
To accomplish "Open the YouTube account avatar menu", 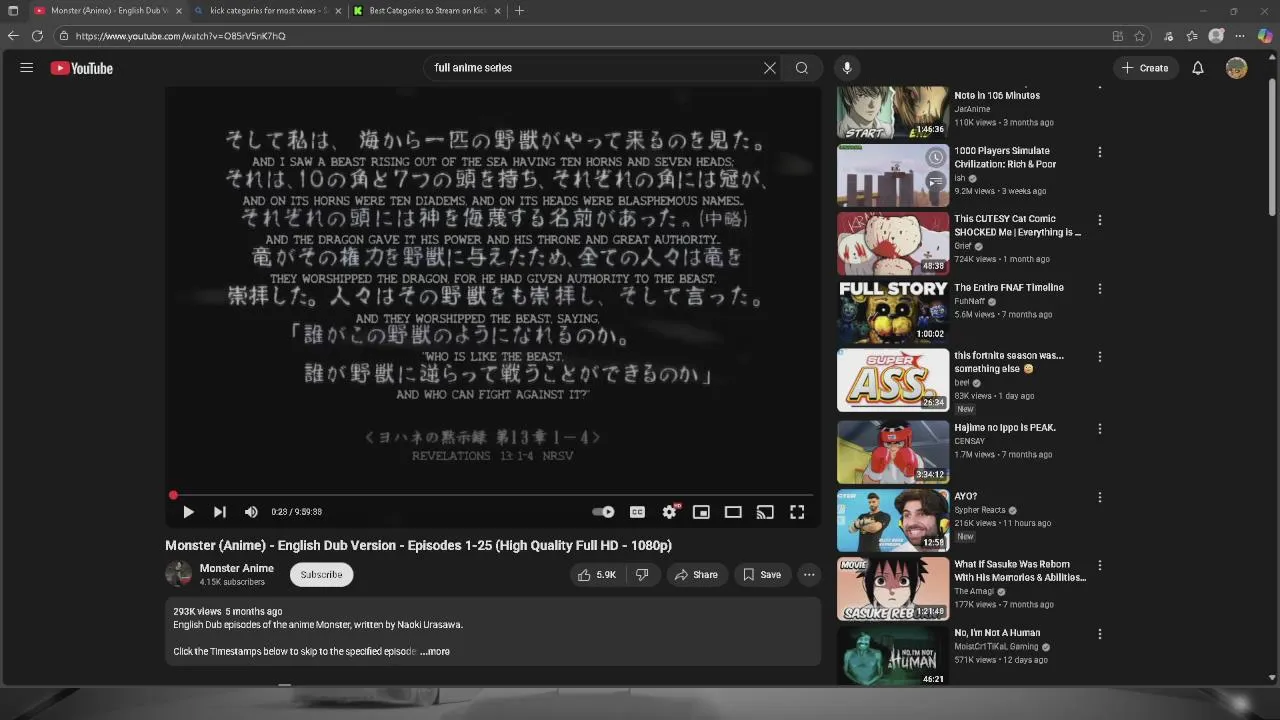I will tap(1237, 68).
